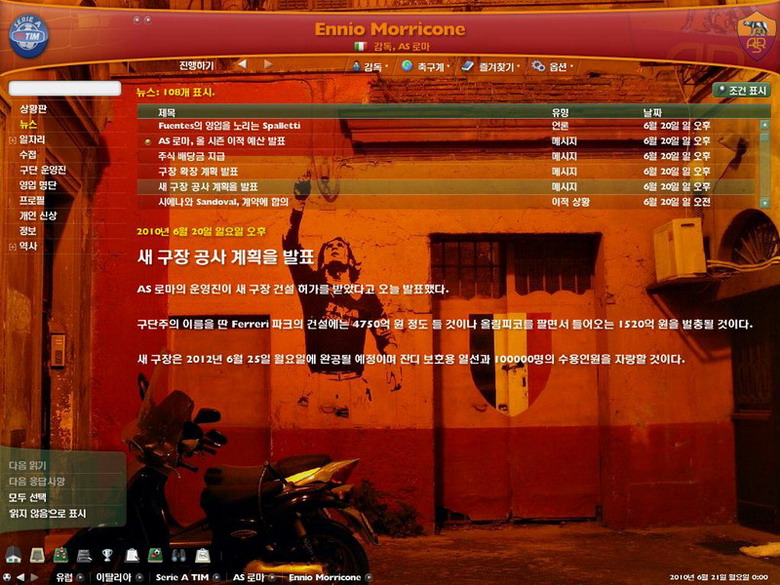Viewport: 780px width, 585px height.
Task: Open the tactics pitch icon
Action: (x=61, y=555)
